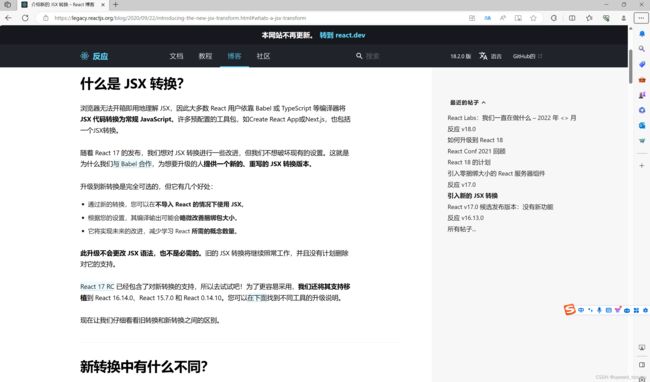The width and height of the screenshot is (650, 382).
Task: Open the tools briefcase icon in Edge sidebar
Action: click(642, 80)
